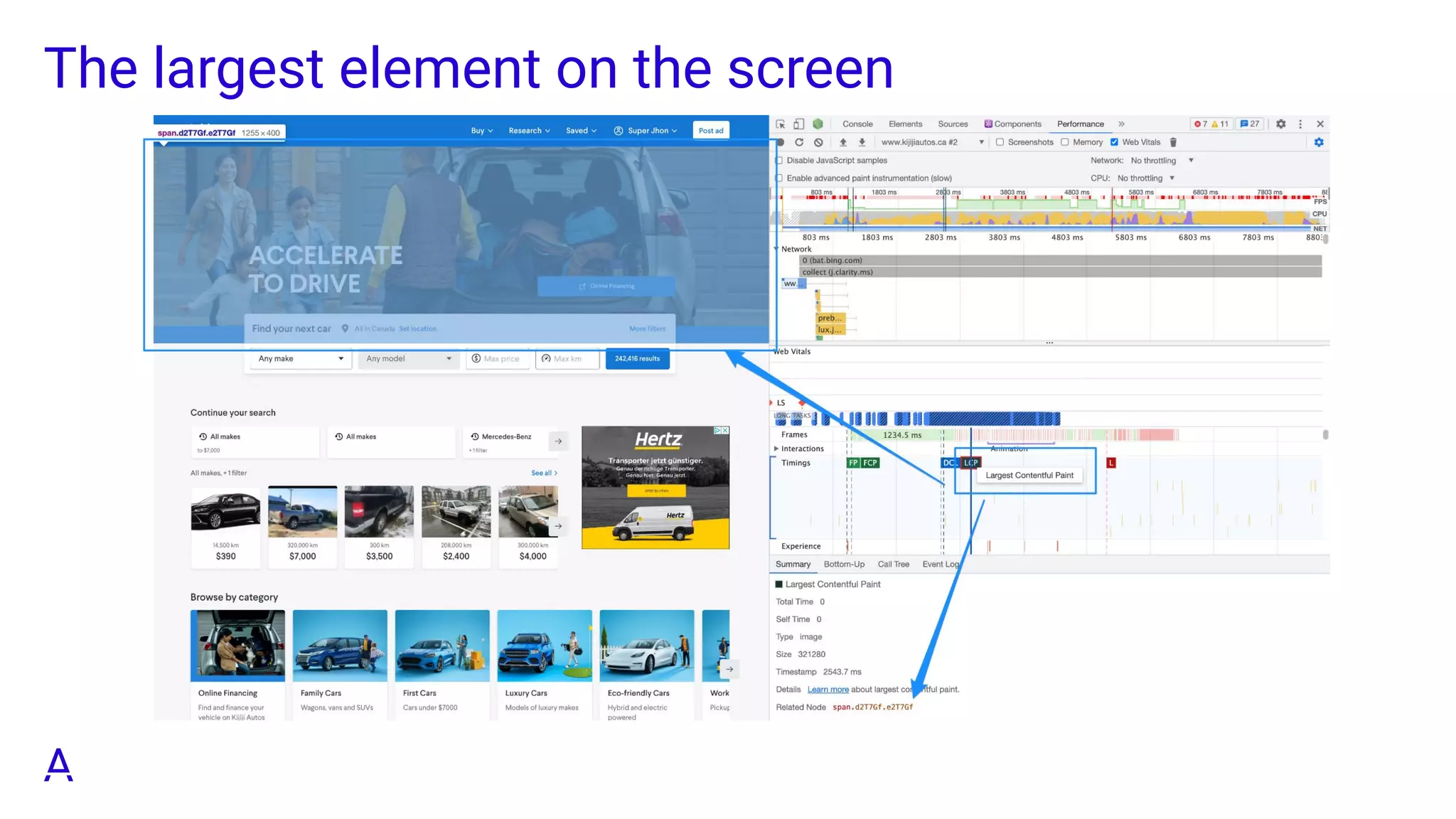Click the Max price field
This screenshot has height=819, width=1456.
(x=498, y=358)
